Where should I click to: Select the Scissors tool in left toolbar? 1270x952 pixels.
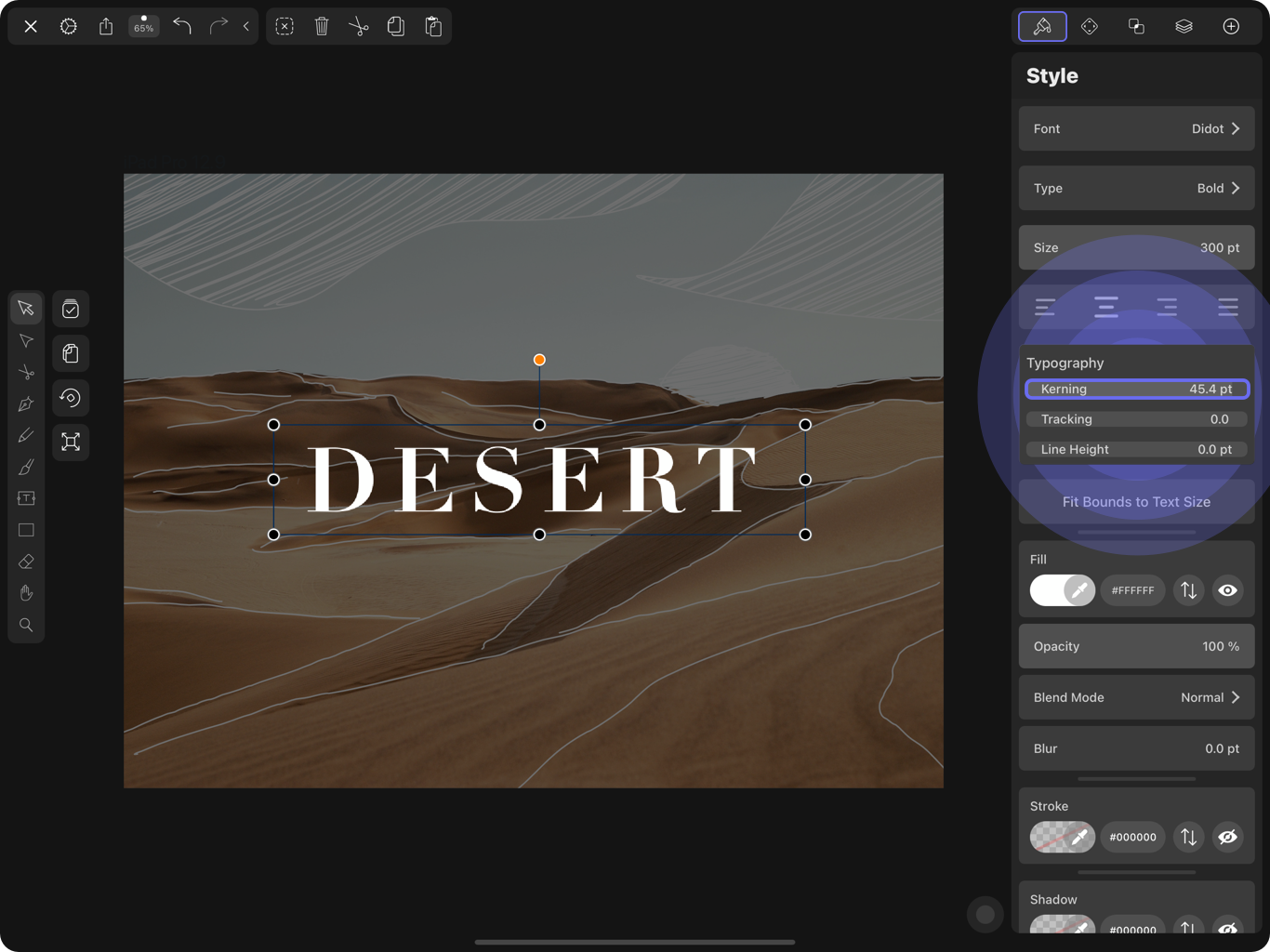(x=26, y=373)
